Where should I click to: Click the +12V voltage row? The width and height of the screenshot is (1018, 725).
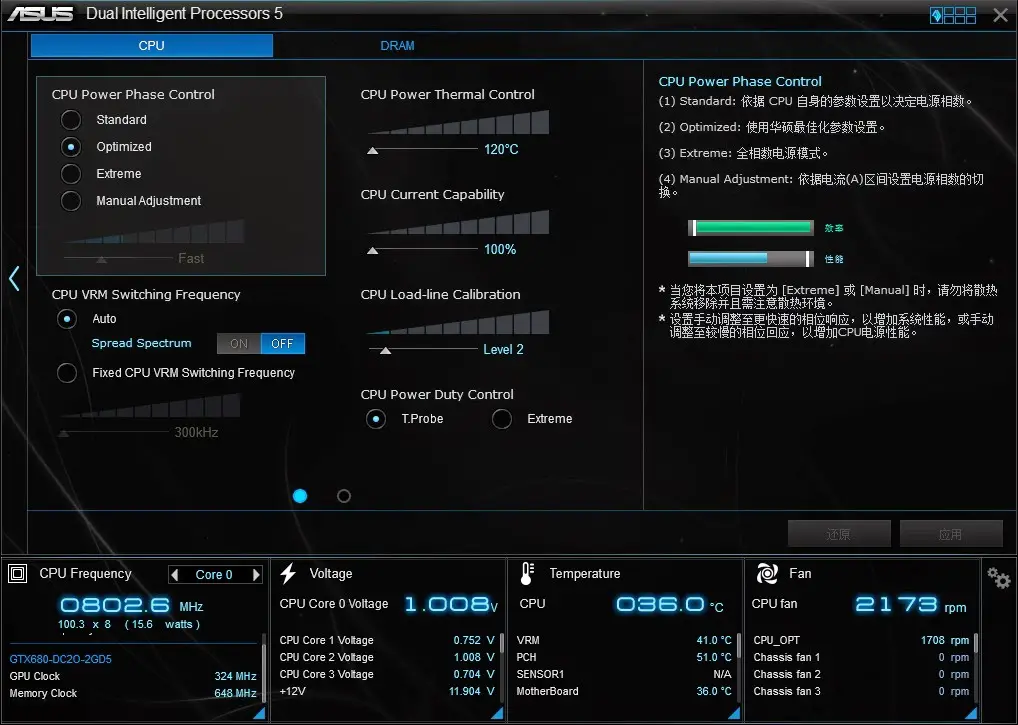[387, 691]
